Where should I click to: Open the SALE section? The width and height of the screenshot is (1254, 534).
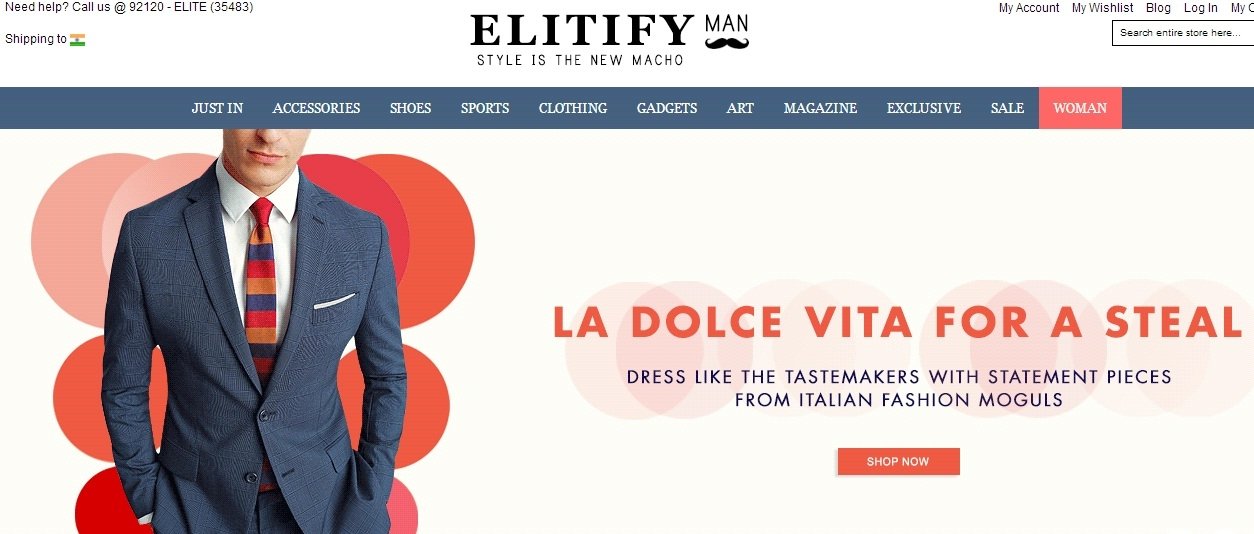coord(1007,108)
